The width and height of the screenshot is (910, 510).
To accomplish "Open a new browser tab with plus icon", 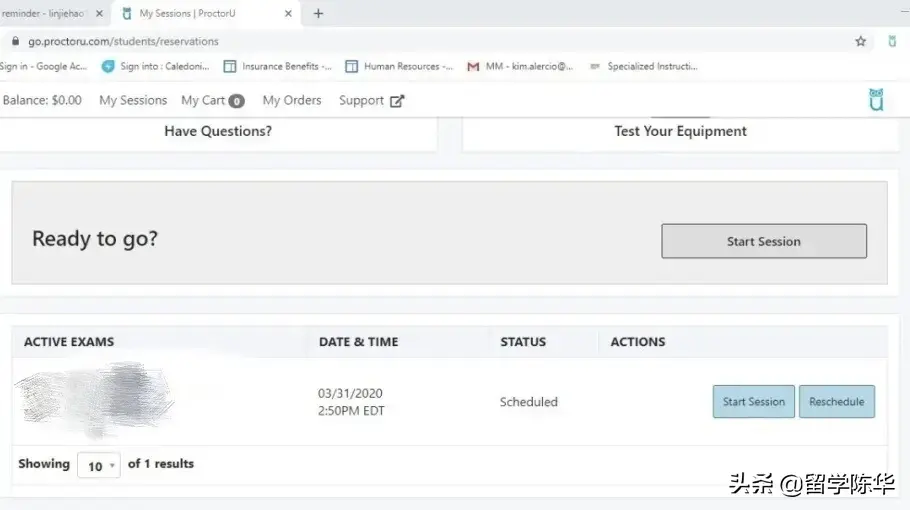I will 318,14.
